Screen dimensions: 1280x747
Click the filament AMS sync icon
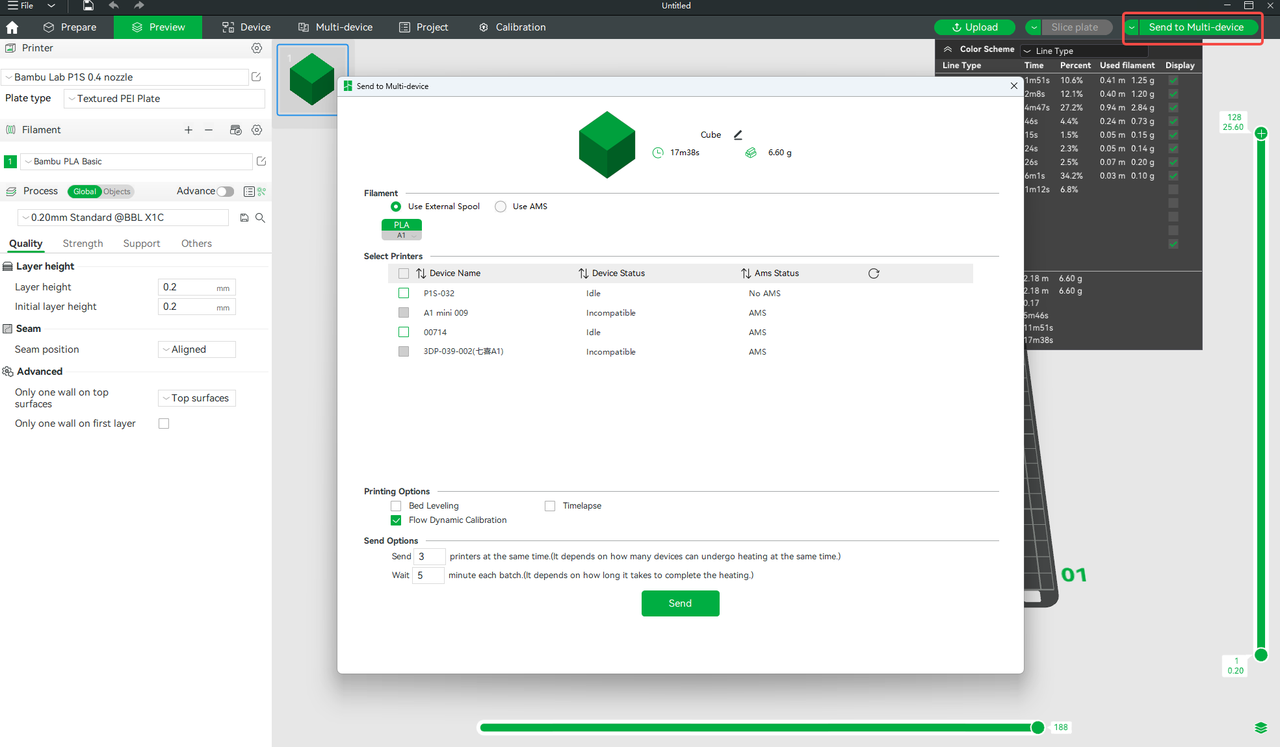point(236,130)
